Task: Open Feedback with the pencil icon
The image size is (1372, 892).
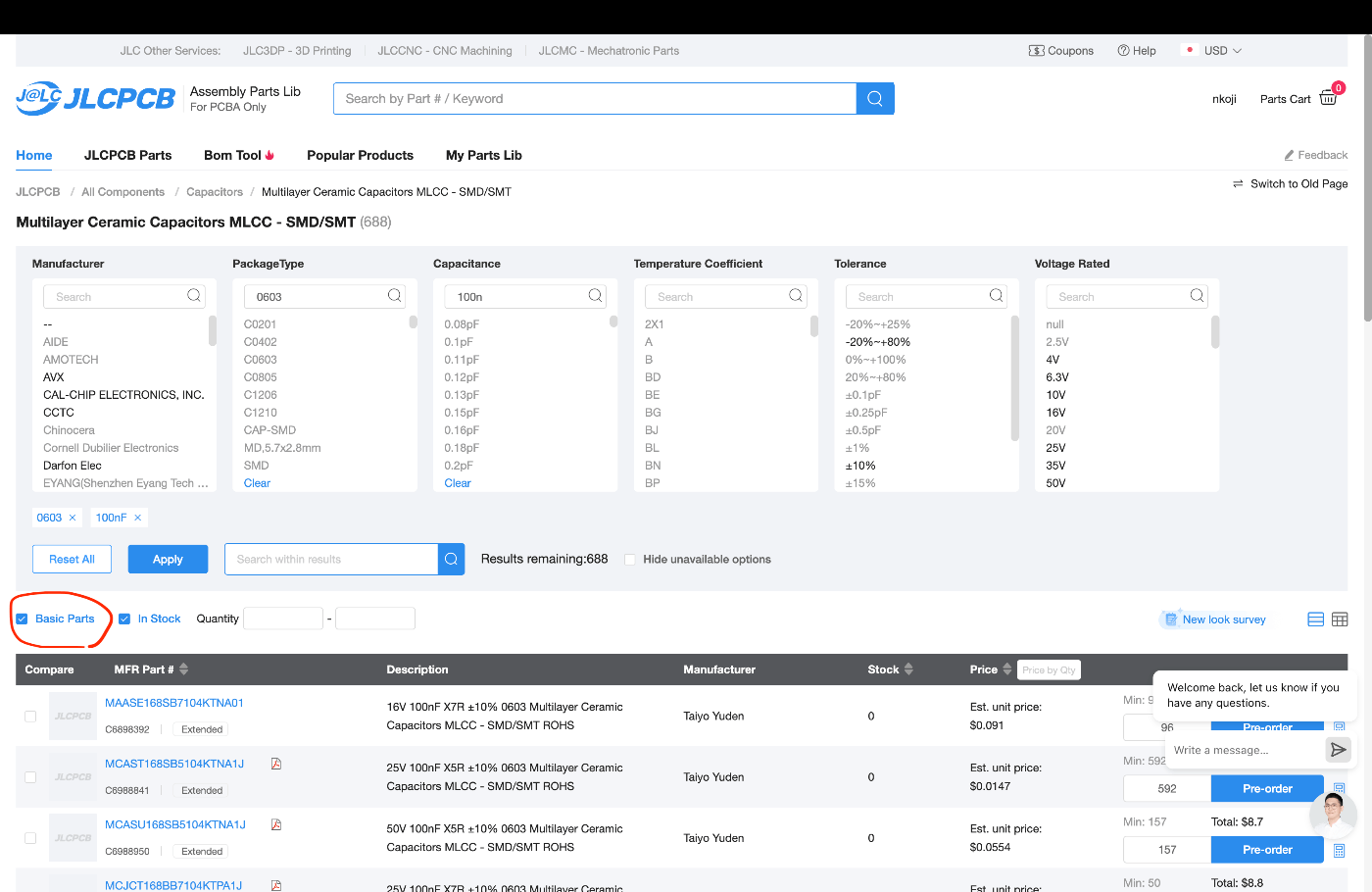Action: [1315, 155]
